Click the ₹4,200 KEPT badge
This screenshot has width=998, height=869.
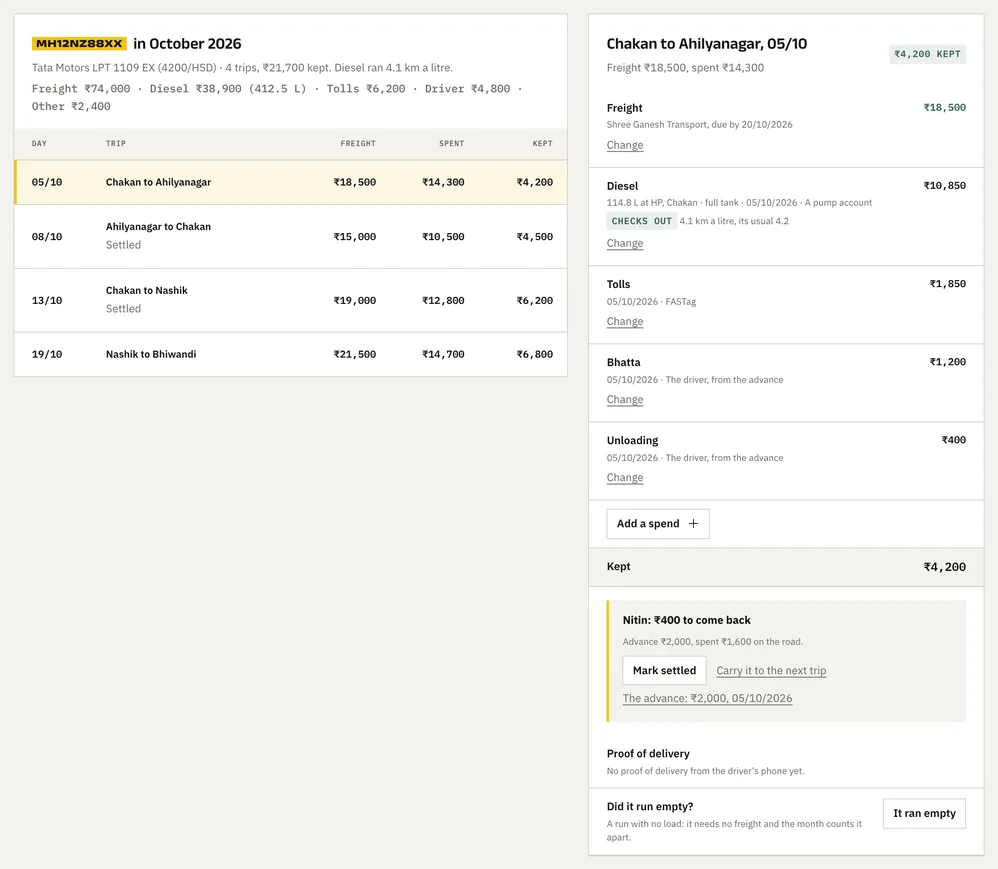pyautogui.click(x=927, y=54)
